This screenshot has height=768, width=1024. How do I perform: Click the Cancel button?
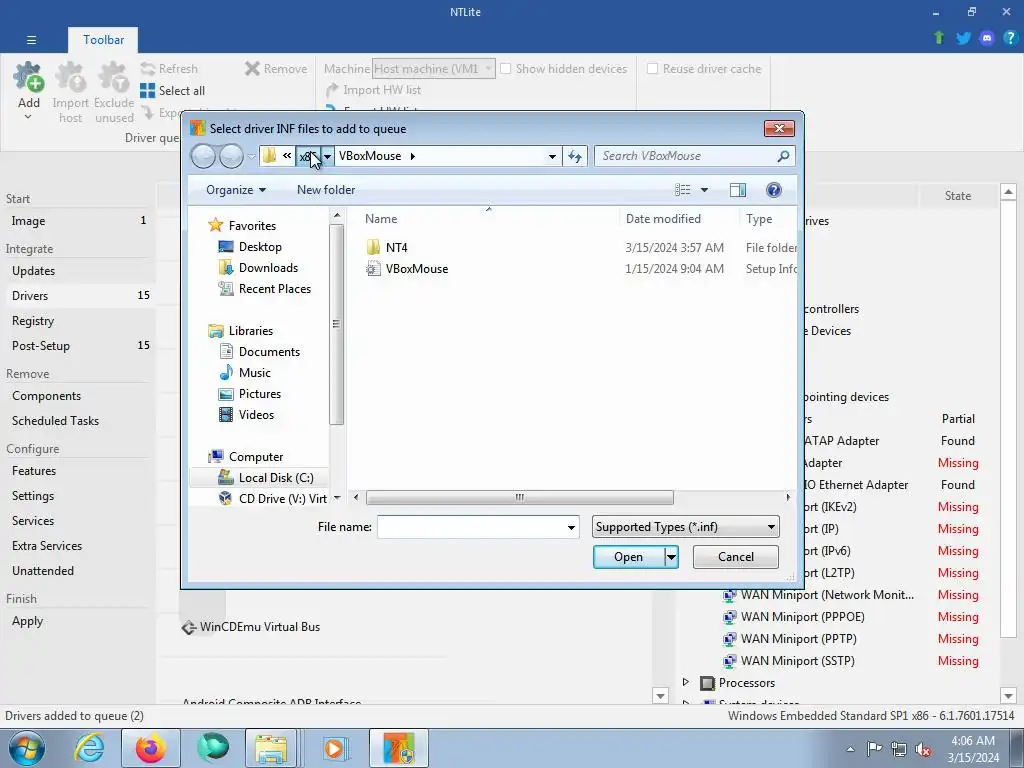pyautogui.click(x=735, y=557)
